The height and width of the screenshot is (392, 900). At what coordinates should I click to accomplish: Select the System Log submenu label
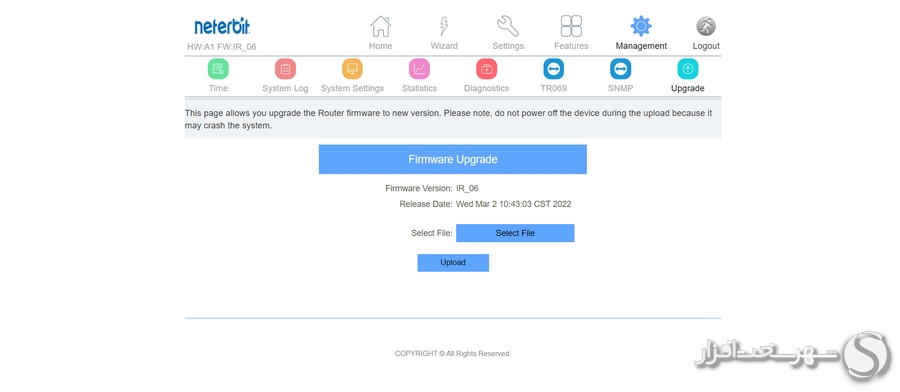click(285, 88)
